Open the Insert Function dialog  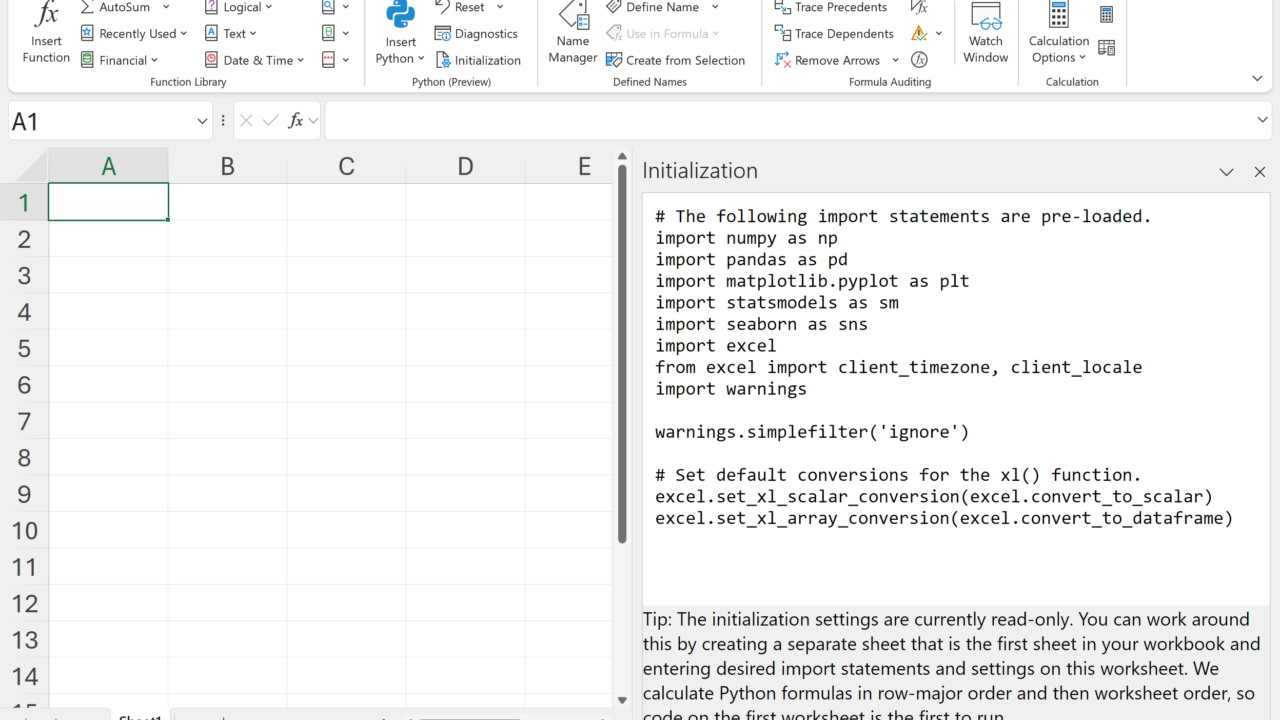point(46,34)
